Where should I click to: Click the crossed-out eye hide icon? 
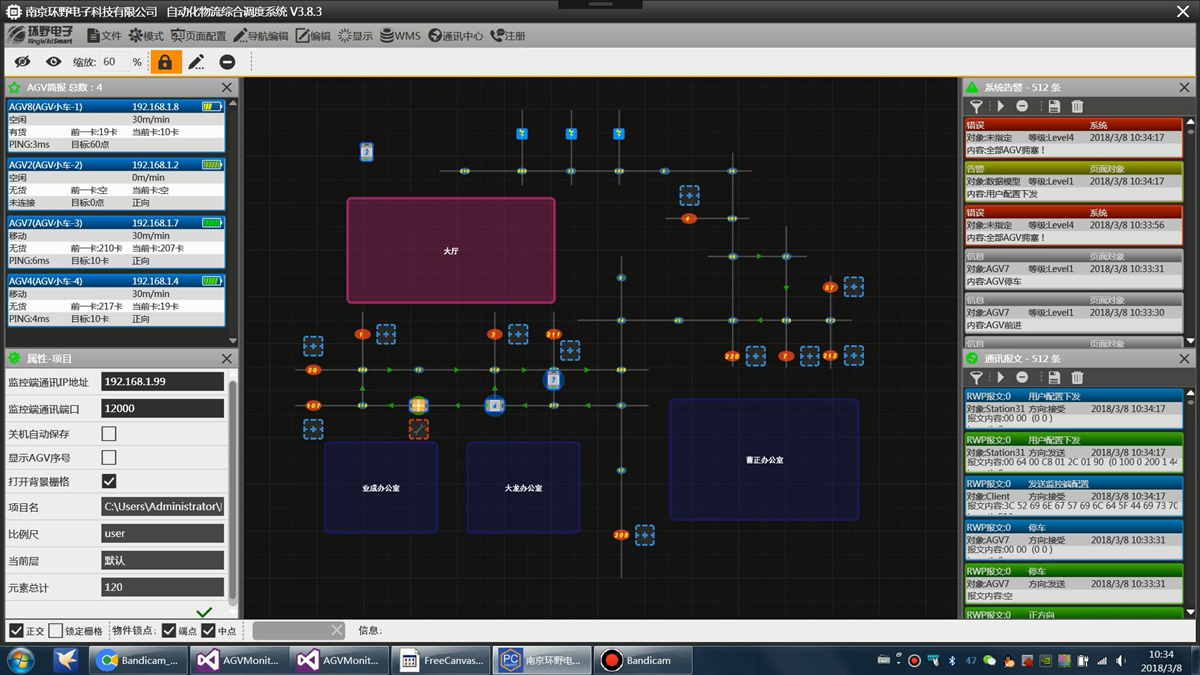(x=22, y=62)
